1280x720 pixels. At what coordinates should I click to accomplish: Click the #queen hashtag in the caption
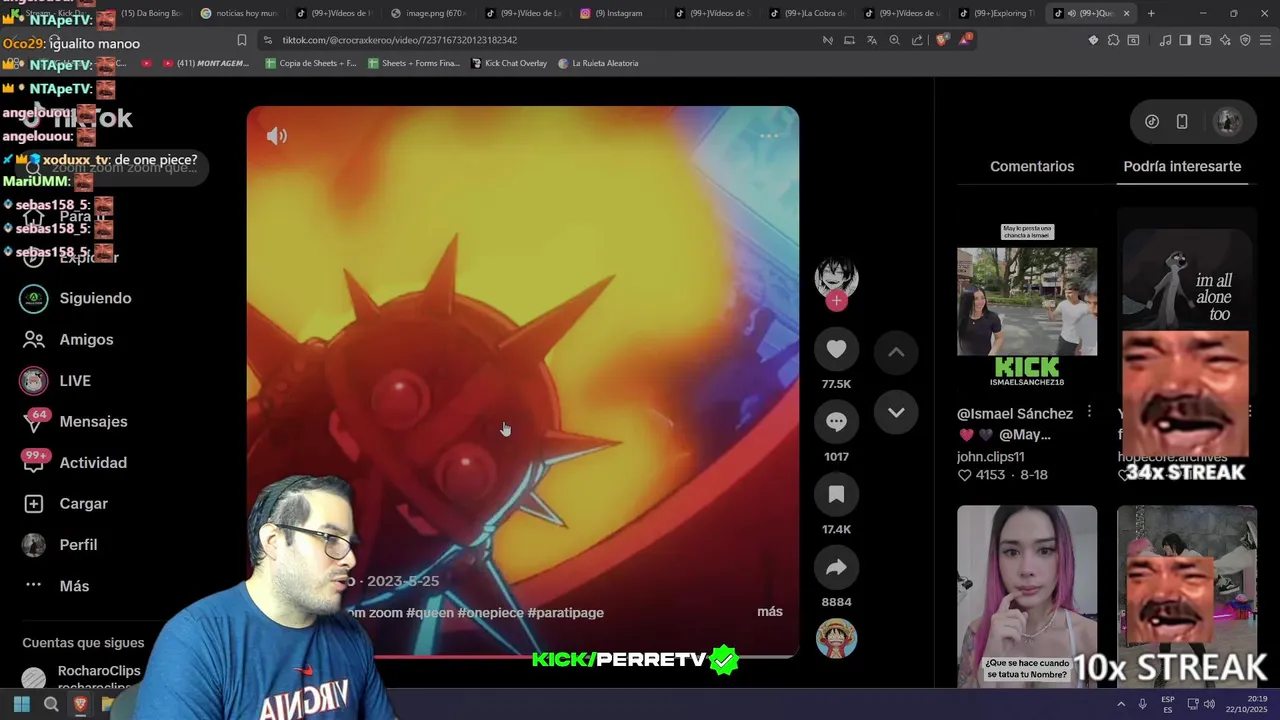tap(429, 612)
